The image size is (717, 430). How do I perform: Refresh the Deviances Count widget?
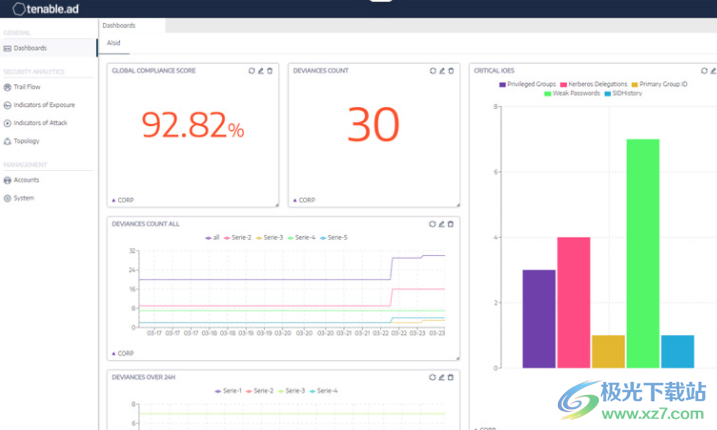click(432, 71)
